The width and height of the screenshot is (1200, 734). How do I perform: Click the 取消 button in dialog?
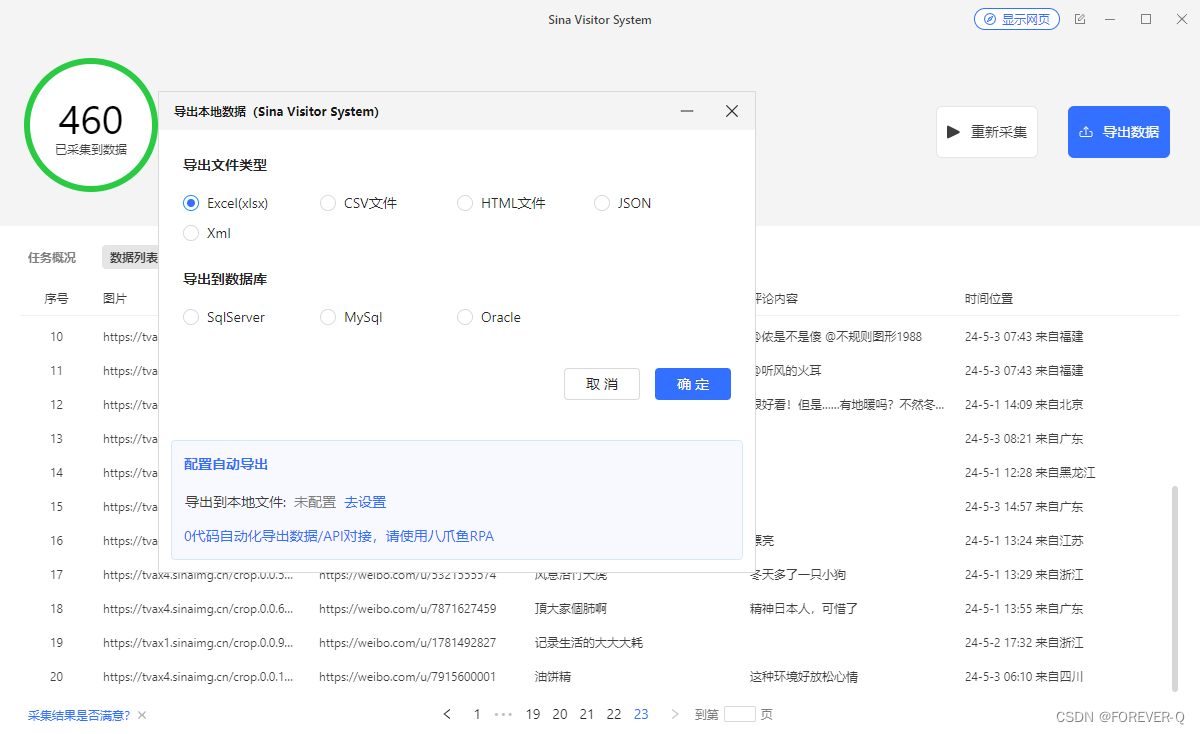click(602, 384)
